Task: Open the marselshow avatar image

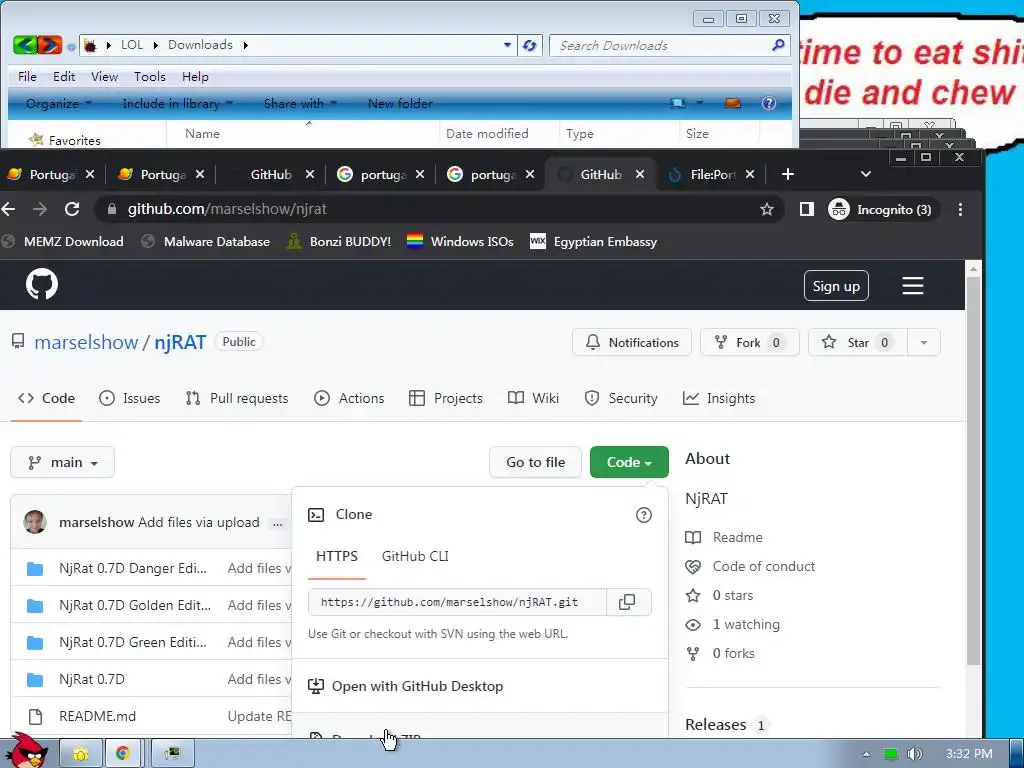Action: (x=35, y=522)
